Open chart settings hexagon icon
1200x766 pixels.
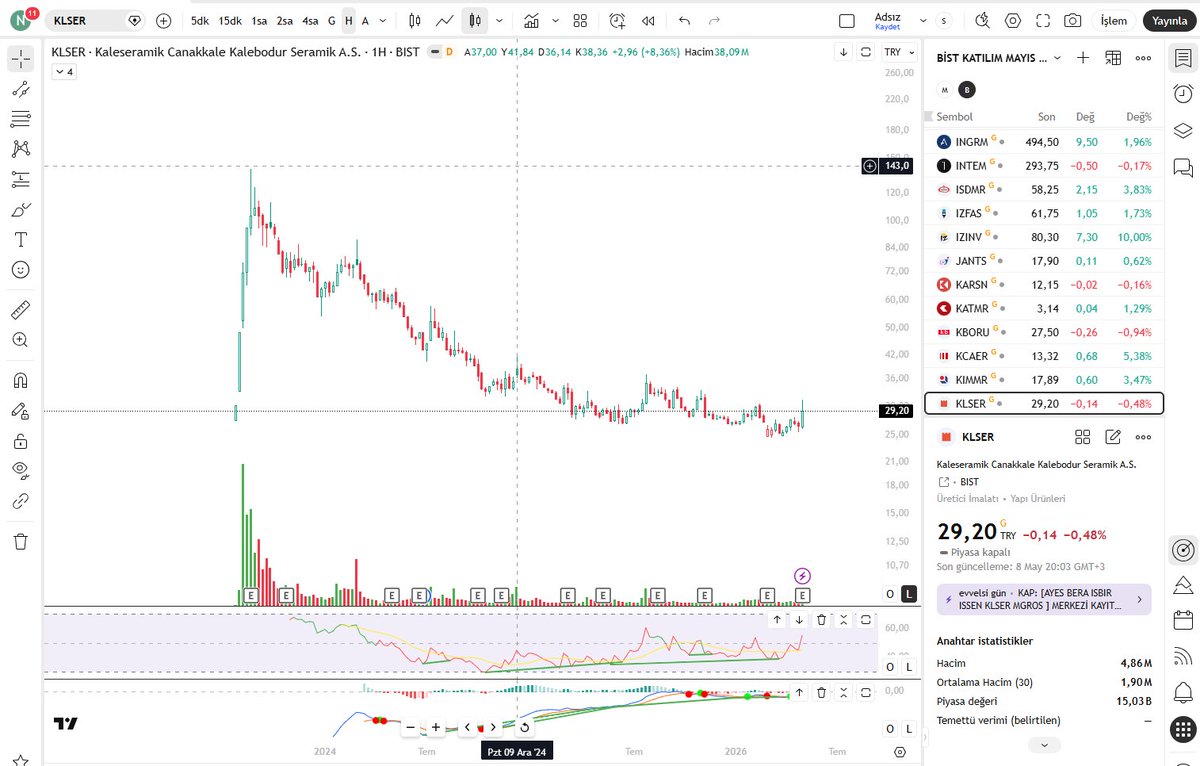click(1013, 20)
